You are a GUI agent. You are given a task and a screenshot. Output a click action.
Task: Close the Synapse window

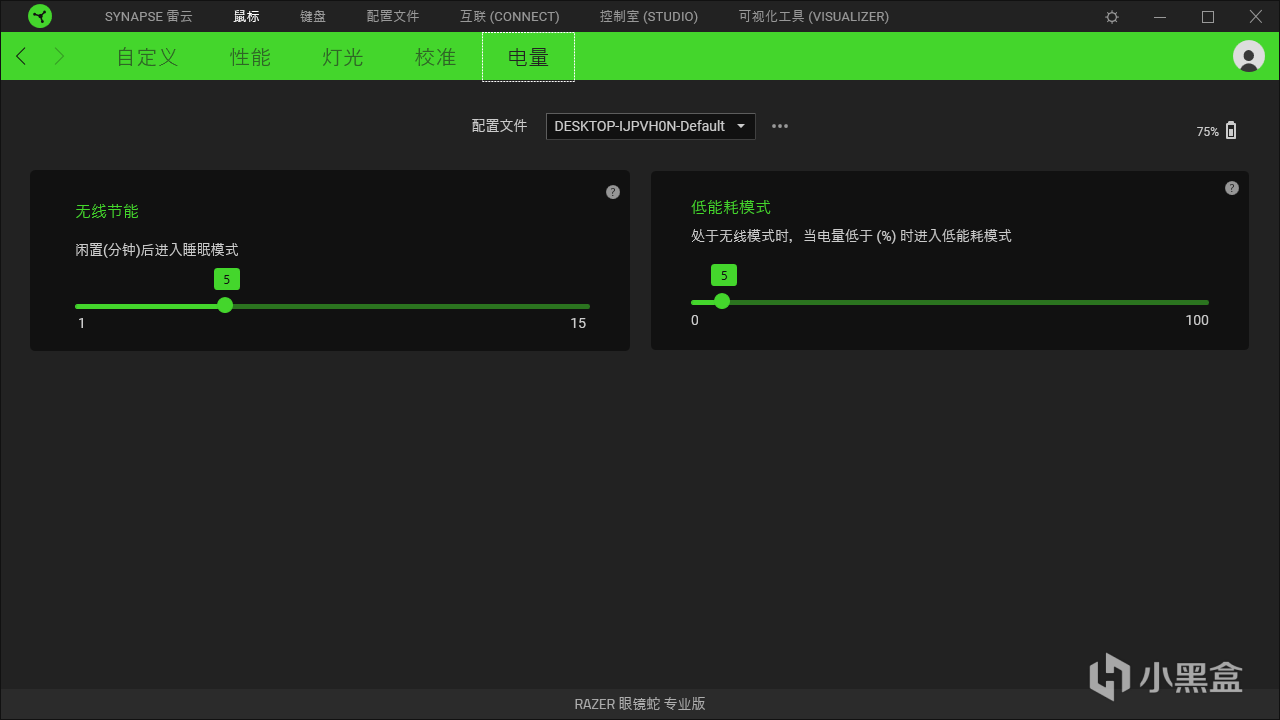1256,17
